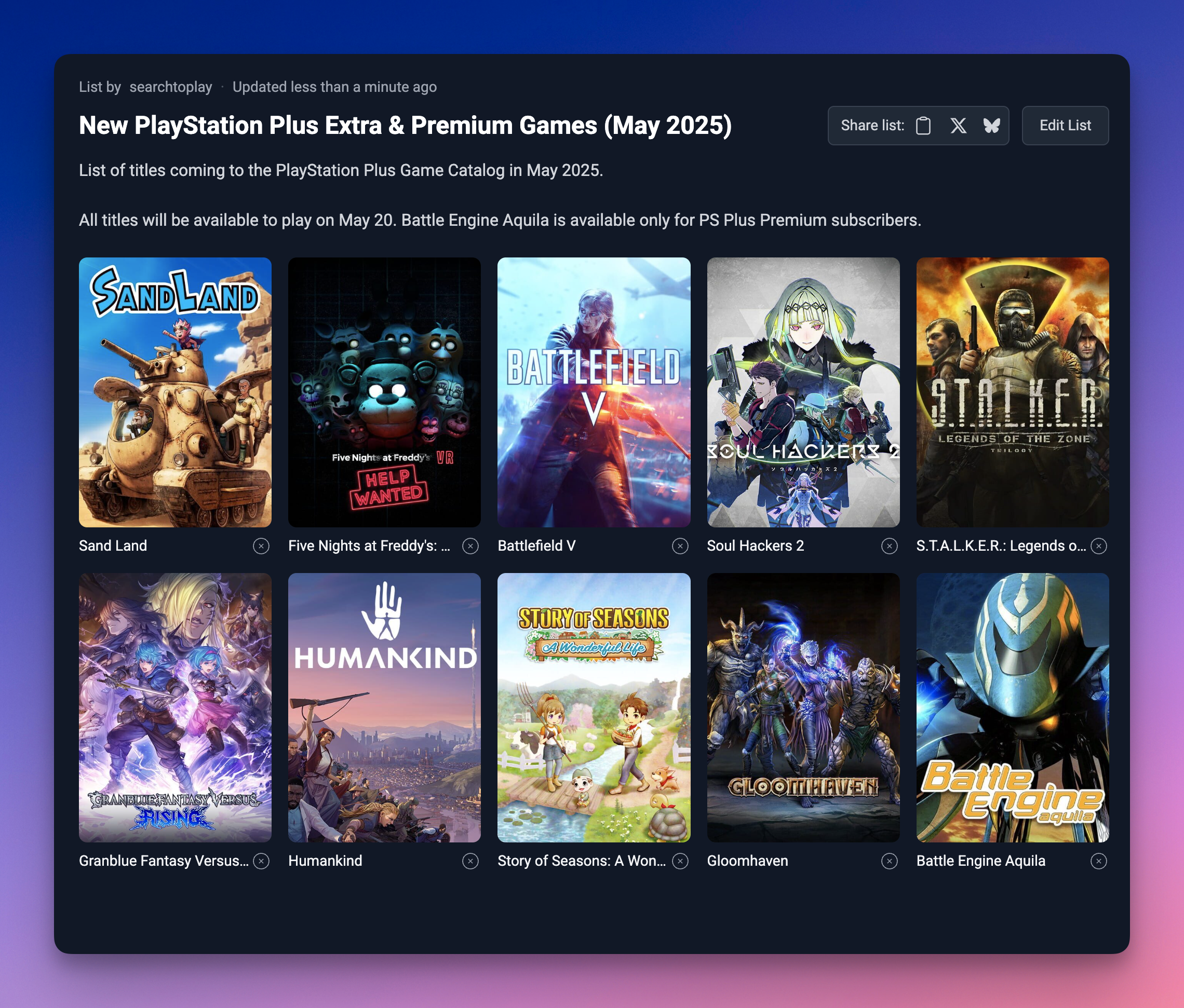The height and width of the screenshot is (1008, 1184).
Task: Visit the searchtoplay profile link
Action: [171, 87]
